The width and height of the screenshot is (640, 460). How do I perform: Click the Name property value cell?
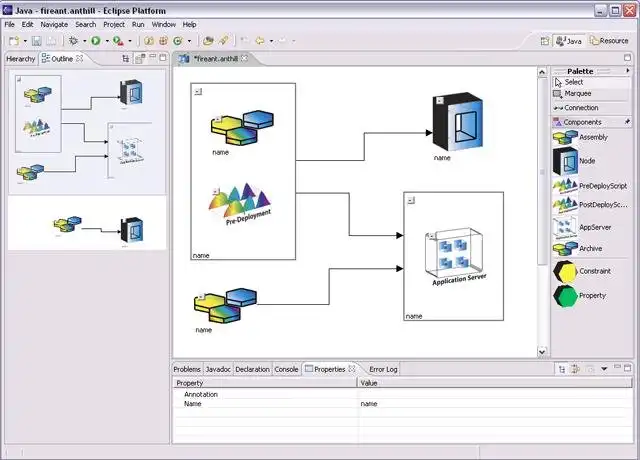pyautogui.click(x=495, y=404)
